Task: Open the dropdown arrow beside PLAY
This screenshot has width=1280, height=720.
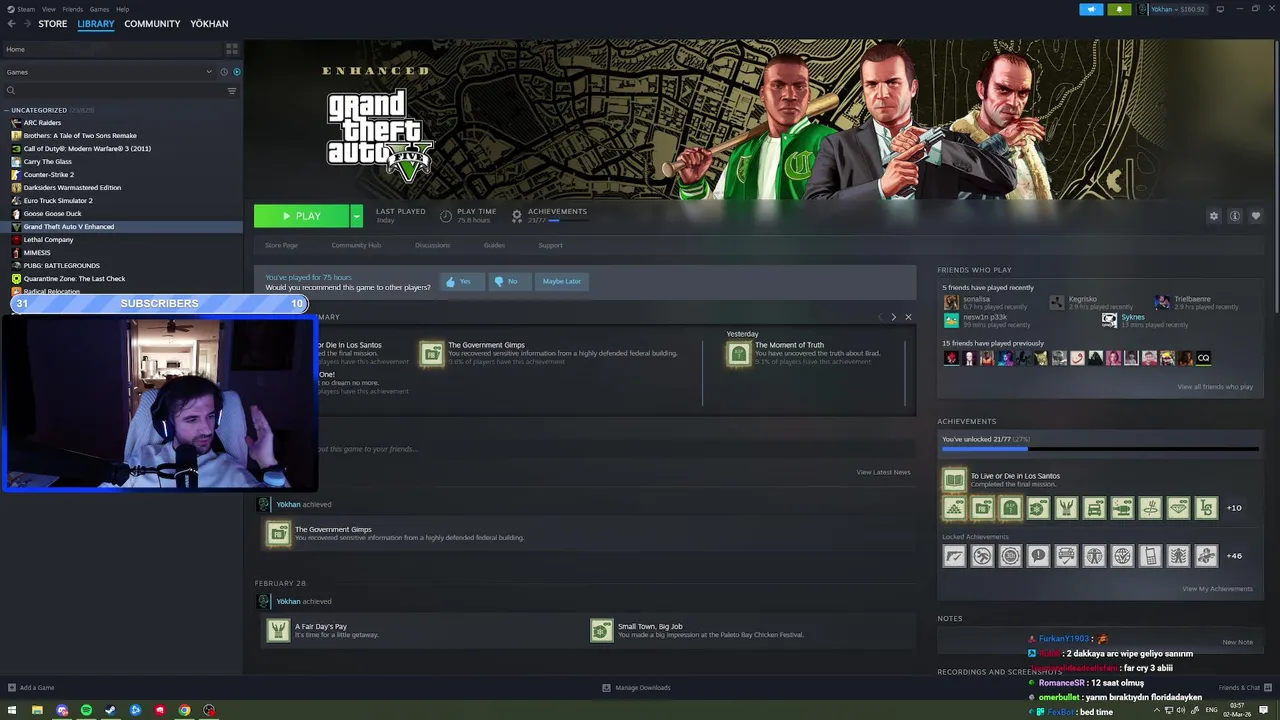Action: click(x=356, y=216)
